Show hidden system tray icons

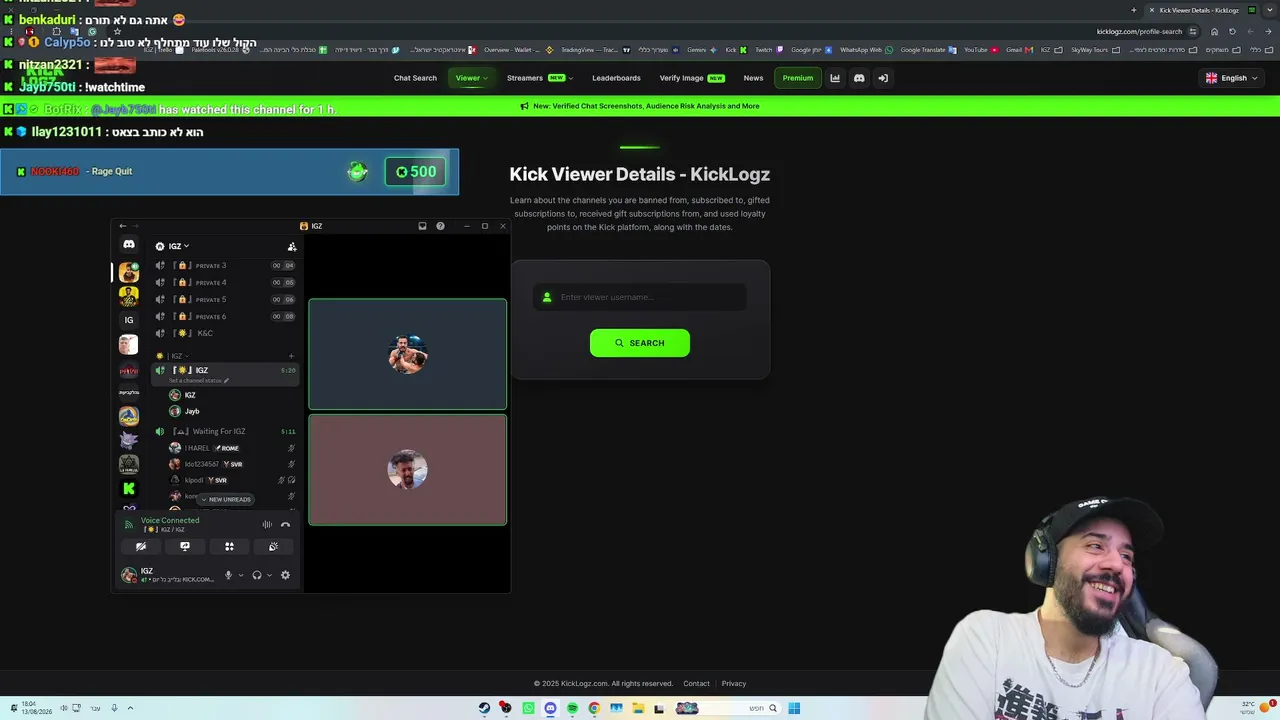point(130,708)
